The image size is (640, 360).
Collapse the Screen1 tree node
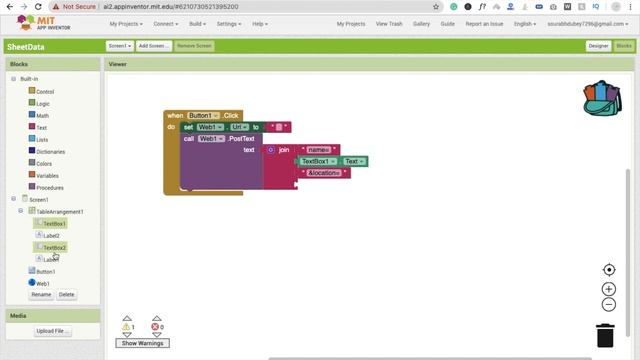(13, 199)
